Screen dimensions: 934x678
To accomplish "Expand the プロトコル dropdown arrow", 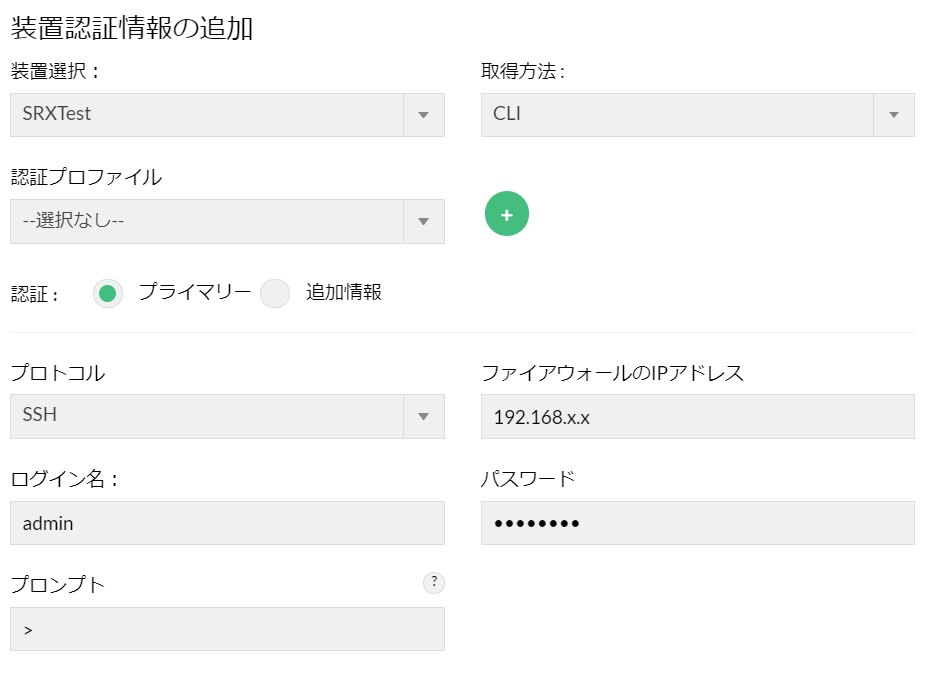I will tap(423, 416).
